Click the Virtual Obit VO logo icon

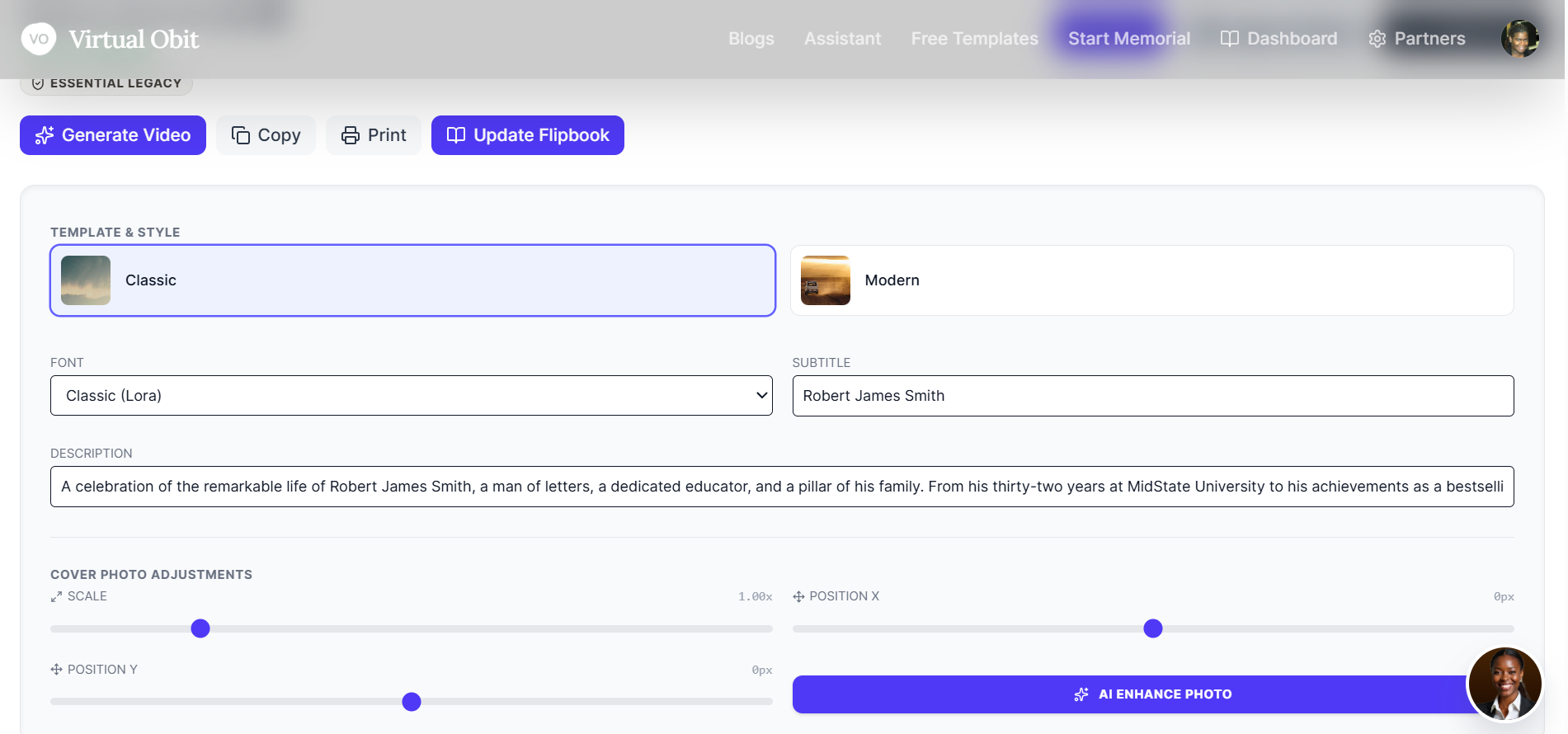tap(39, 39)
